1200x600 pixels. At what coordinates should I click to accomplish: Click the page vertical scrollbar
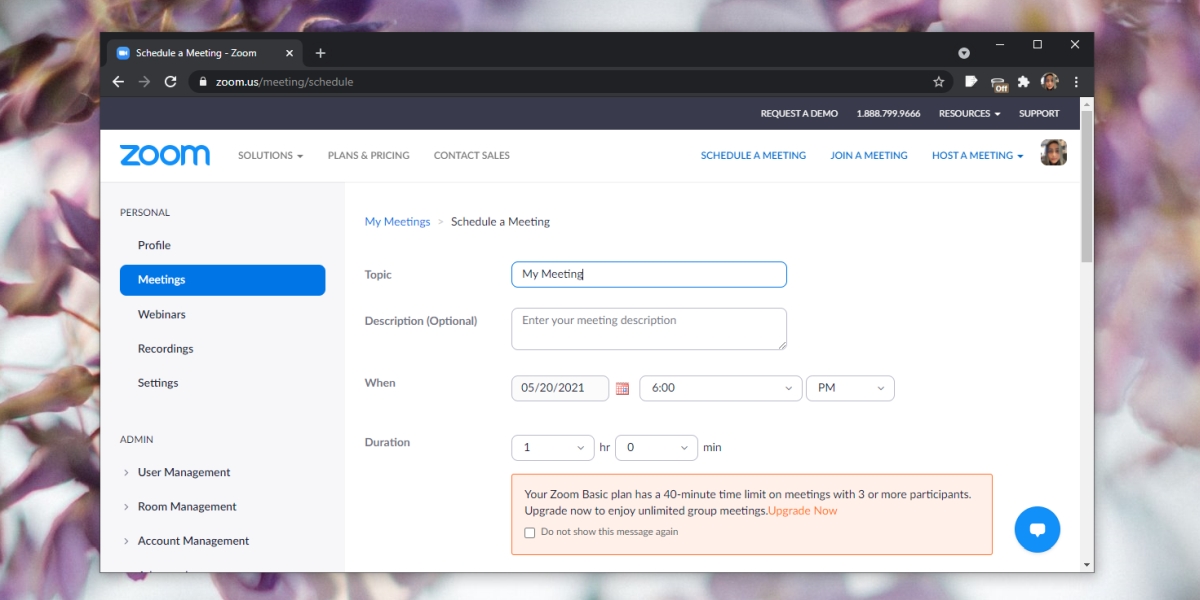tap(1087, 185)
